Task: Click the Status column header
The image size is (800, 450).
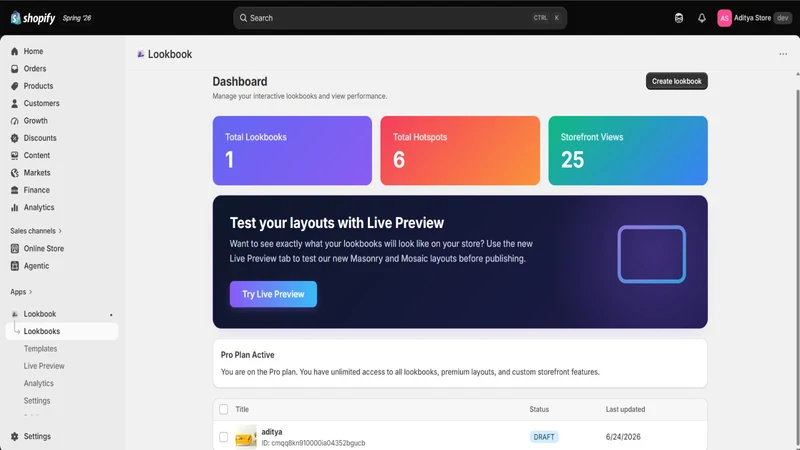Action: click(539, 409)
